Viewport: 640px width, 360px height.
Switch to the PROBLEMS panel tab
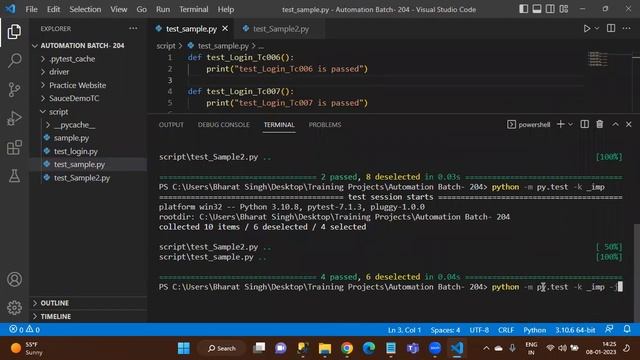coord(325,124)
